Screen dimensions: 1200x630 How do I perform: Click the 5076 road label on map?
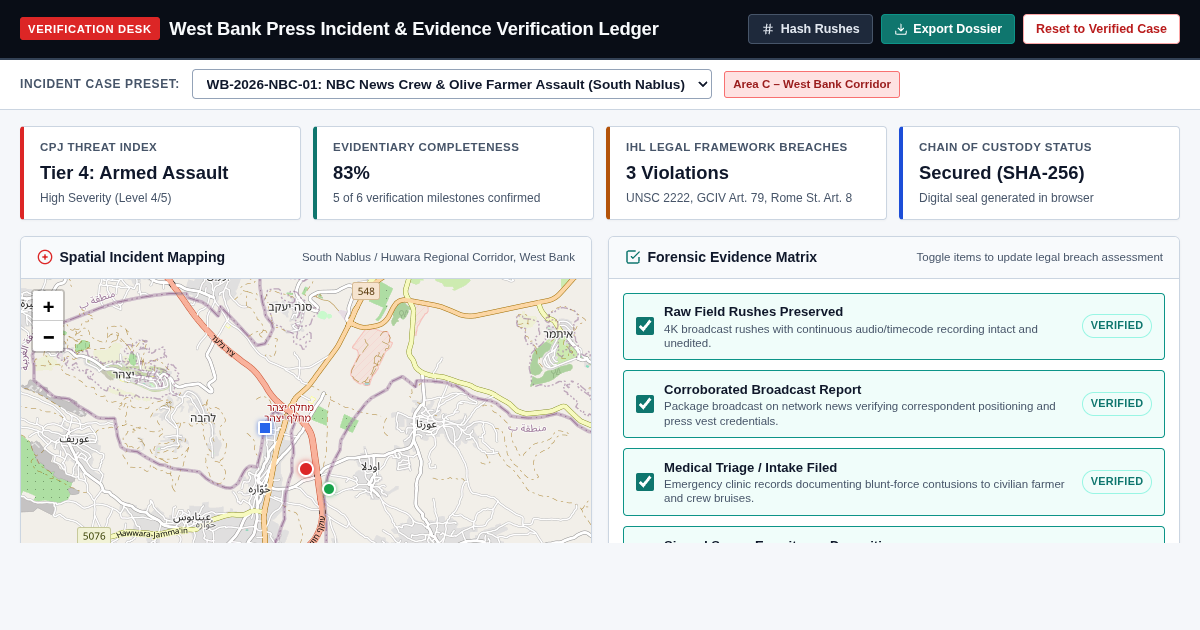coord(94,536)
